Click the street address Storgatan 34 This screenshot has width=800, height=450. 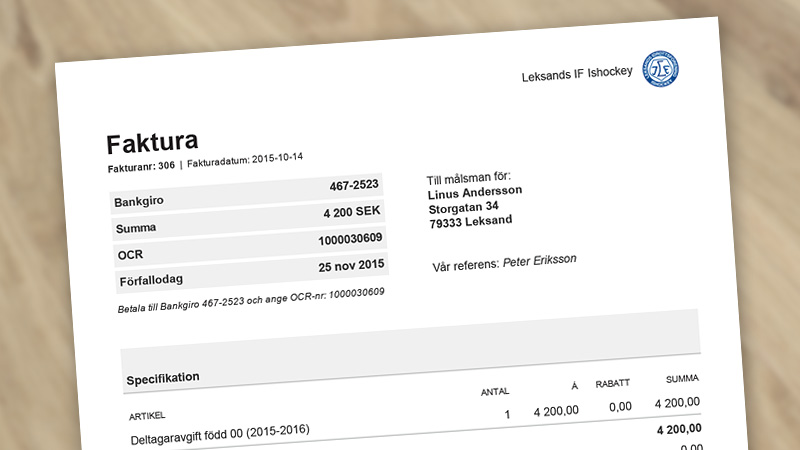(x=464, y=208)
